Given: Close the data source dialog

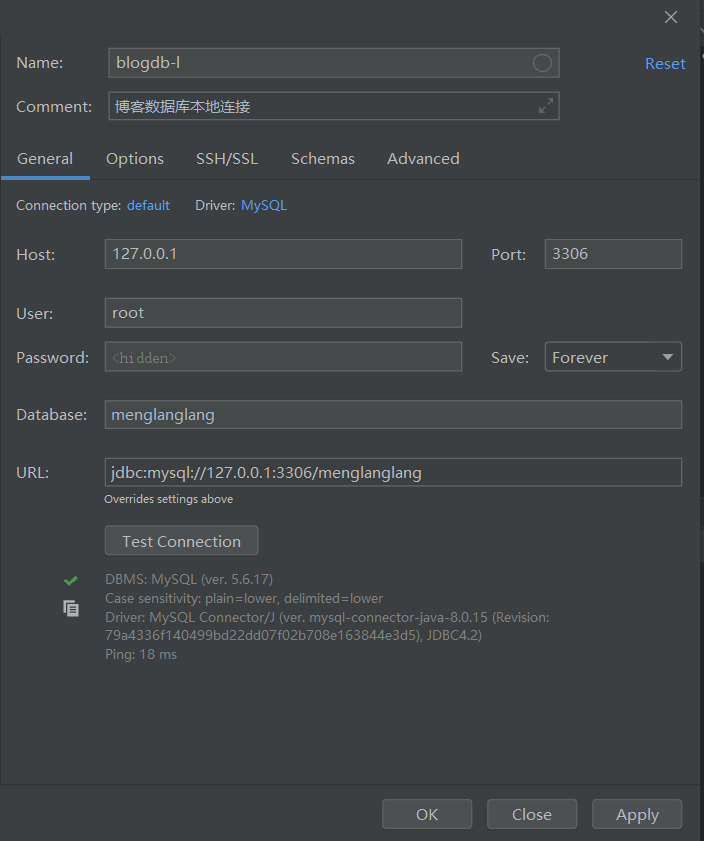Looking at the screenshot, I should click(x=671, y=17).
